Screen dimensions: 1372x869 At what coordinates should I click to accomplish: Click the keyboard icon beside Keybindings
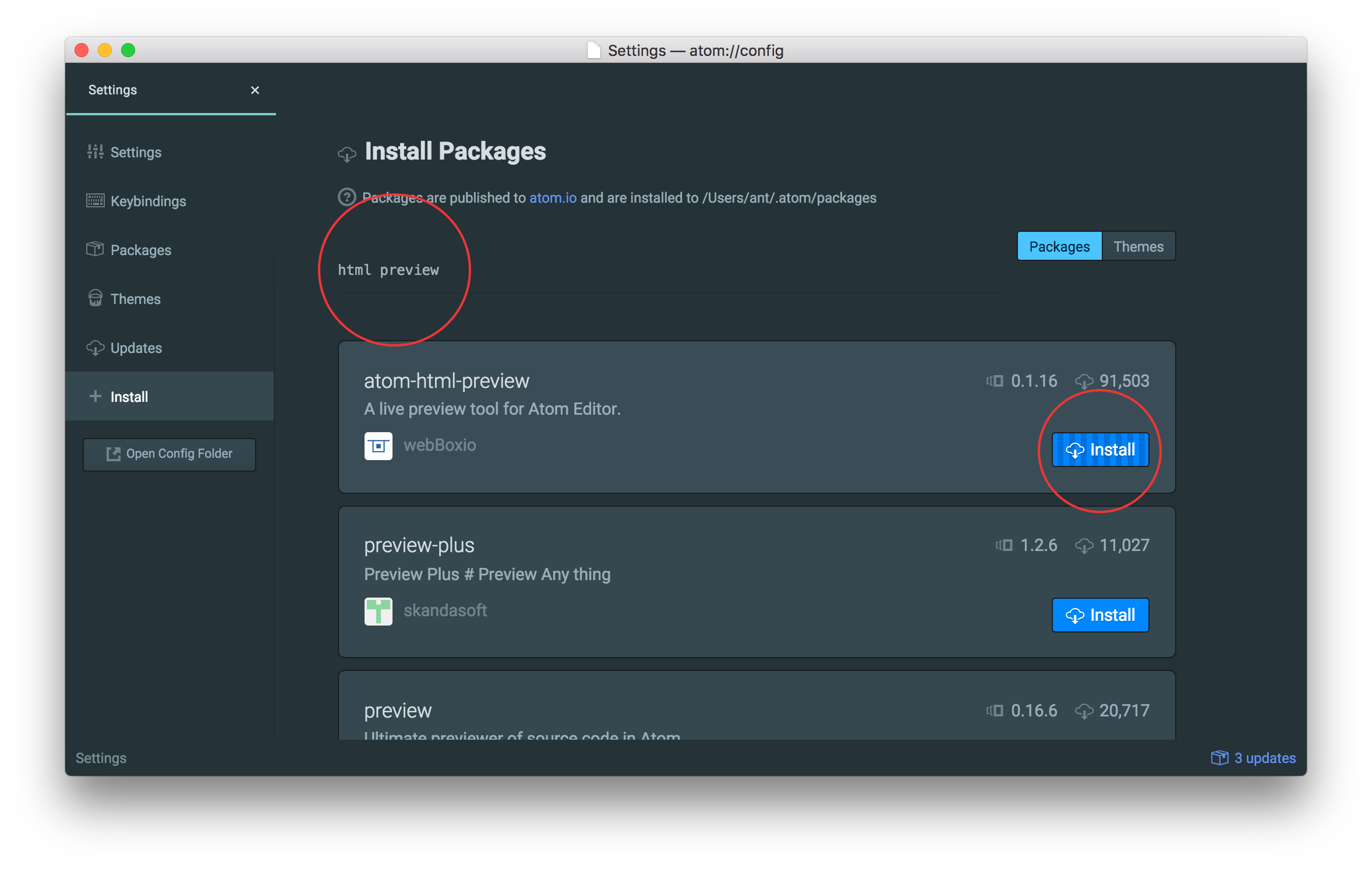[95, 201]
